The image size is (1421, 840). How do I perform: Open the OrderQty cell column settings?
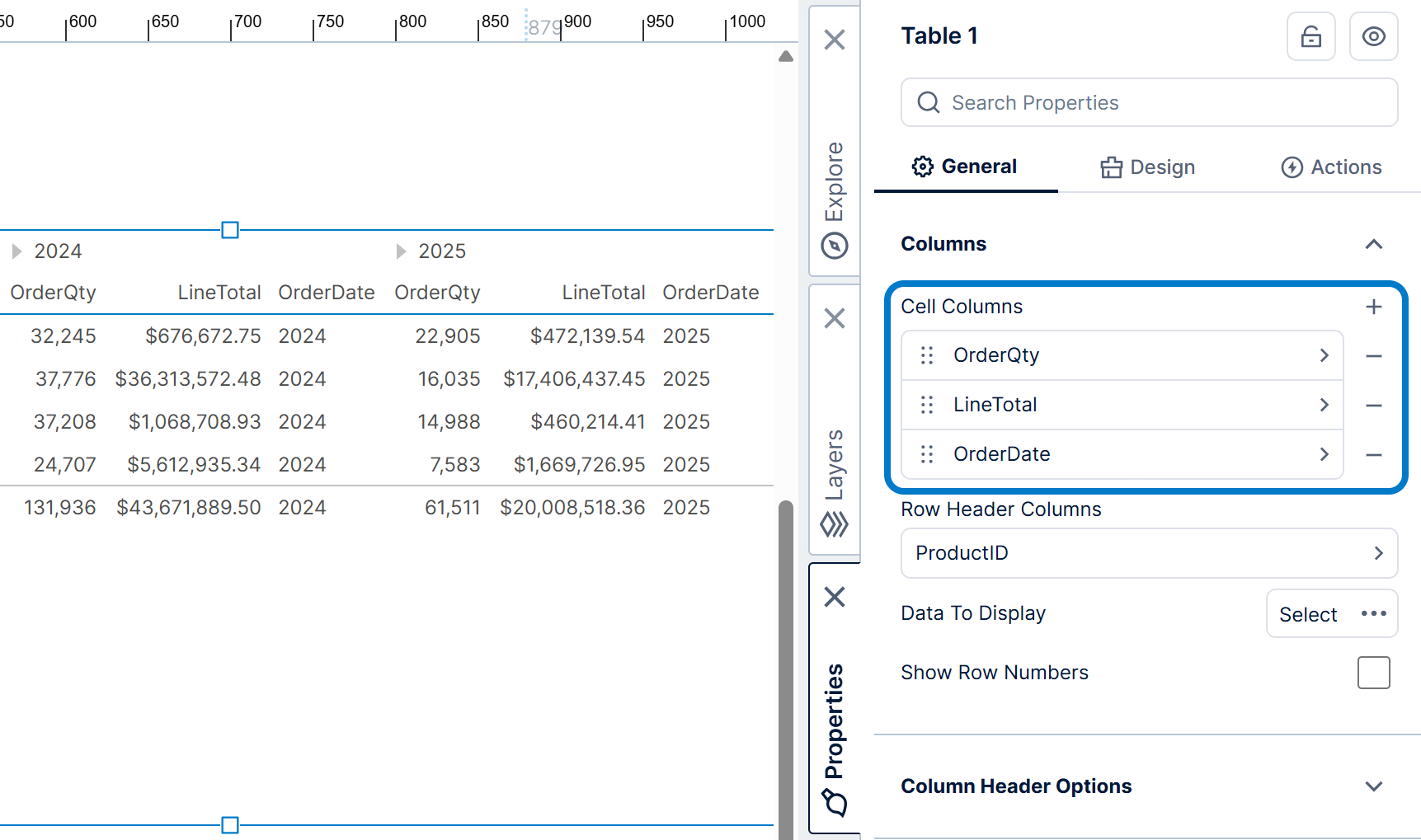pyautogui.click(x=1122, y=355)
